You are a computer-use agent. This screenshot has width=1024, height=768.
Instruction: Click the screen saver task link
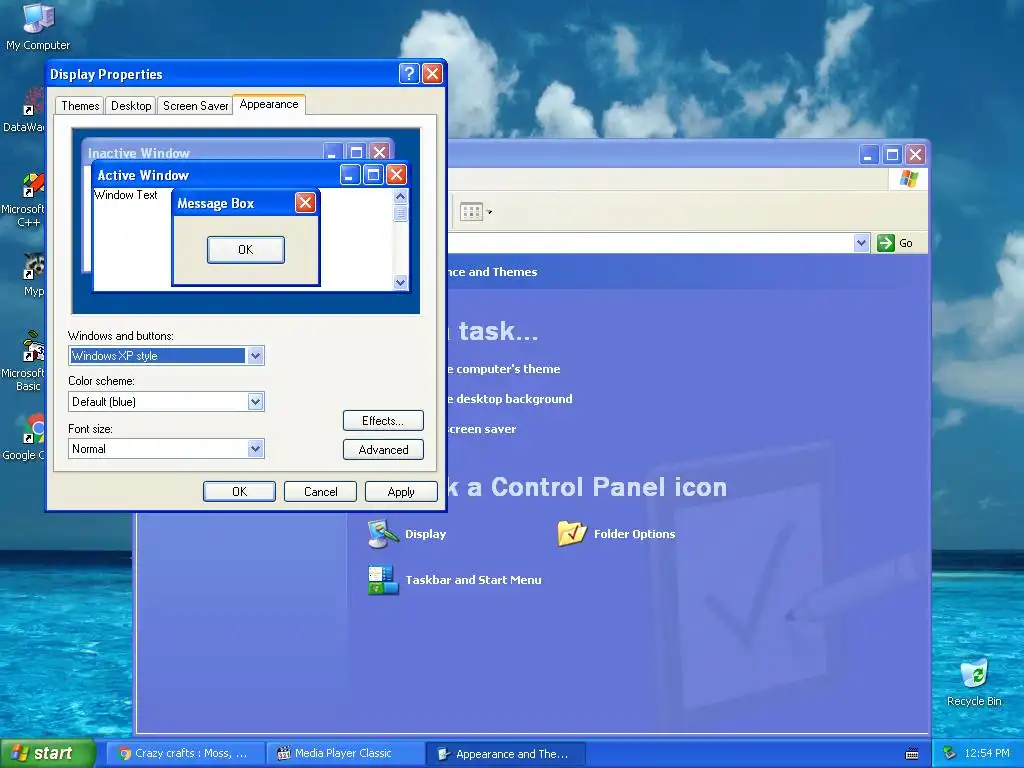(481, 429)
